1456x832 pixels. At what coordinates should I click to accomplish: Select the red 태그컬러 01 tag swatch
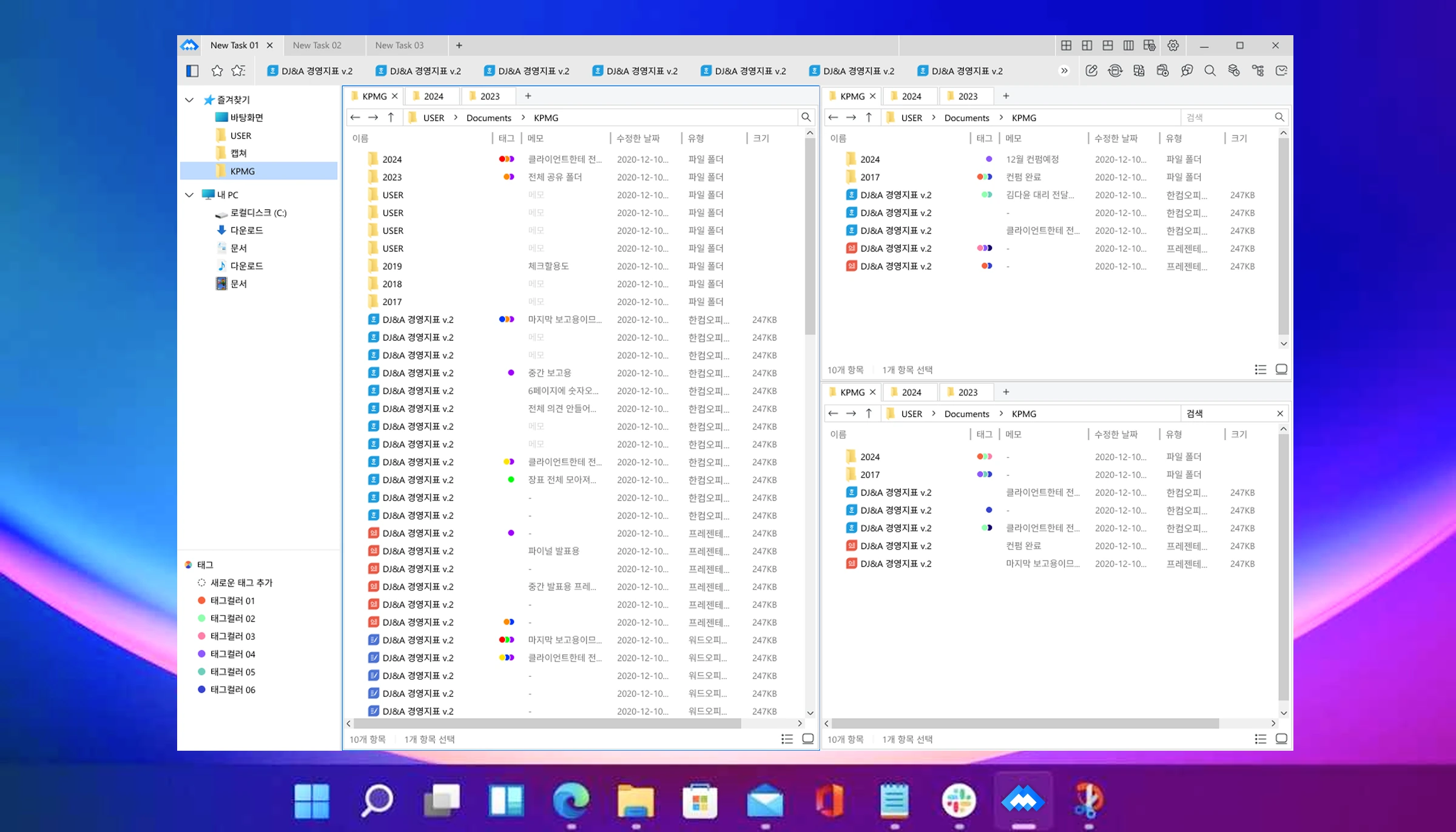click(201, 600)
